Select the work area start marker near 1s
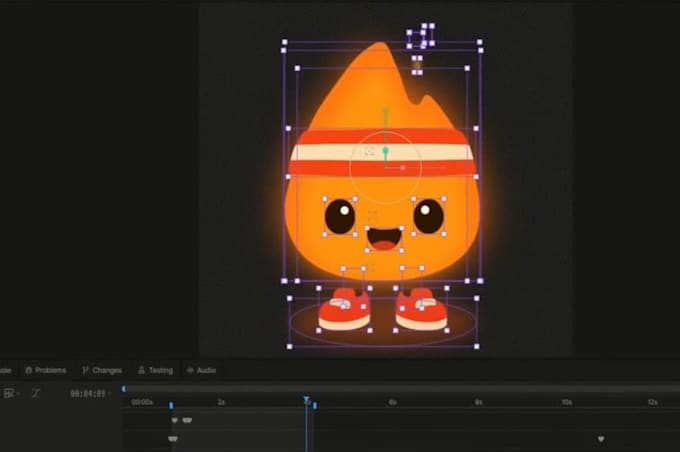The height and width of the screenshot is (452, 680). point(171,405)
